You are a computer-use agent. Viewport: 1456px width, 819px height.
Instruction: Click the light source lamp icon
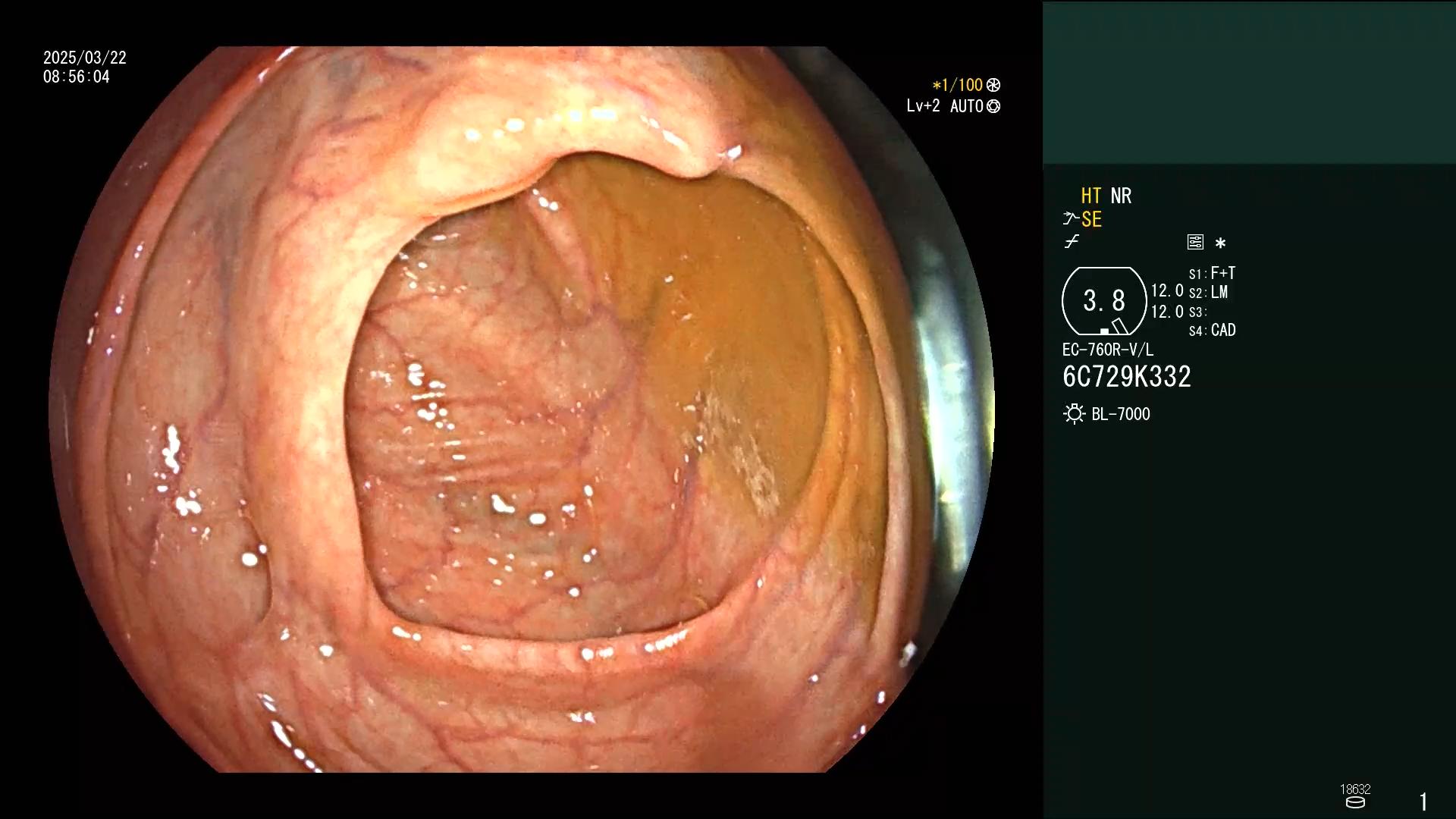pyautogui.click(x=1074, y=414)
